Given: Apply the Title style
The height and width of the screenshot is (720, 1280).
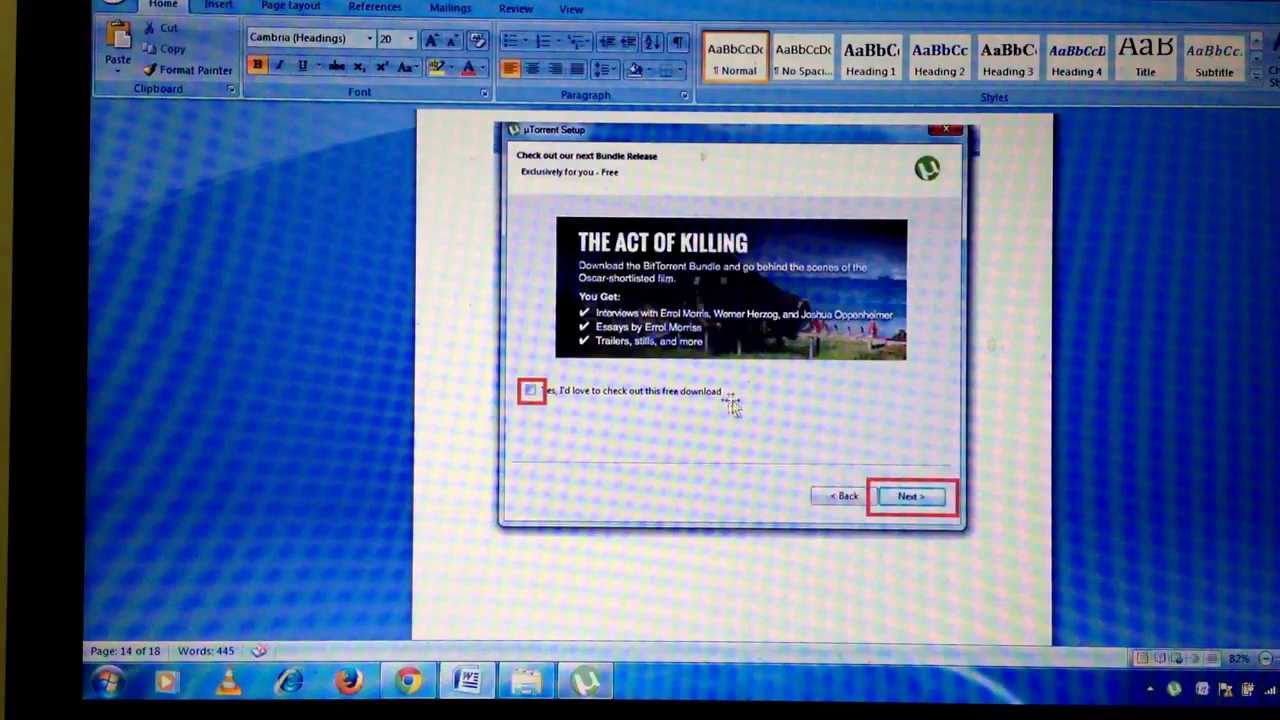Looking at the screenshot, I should pos(1145,59).
